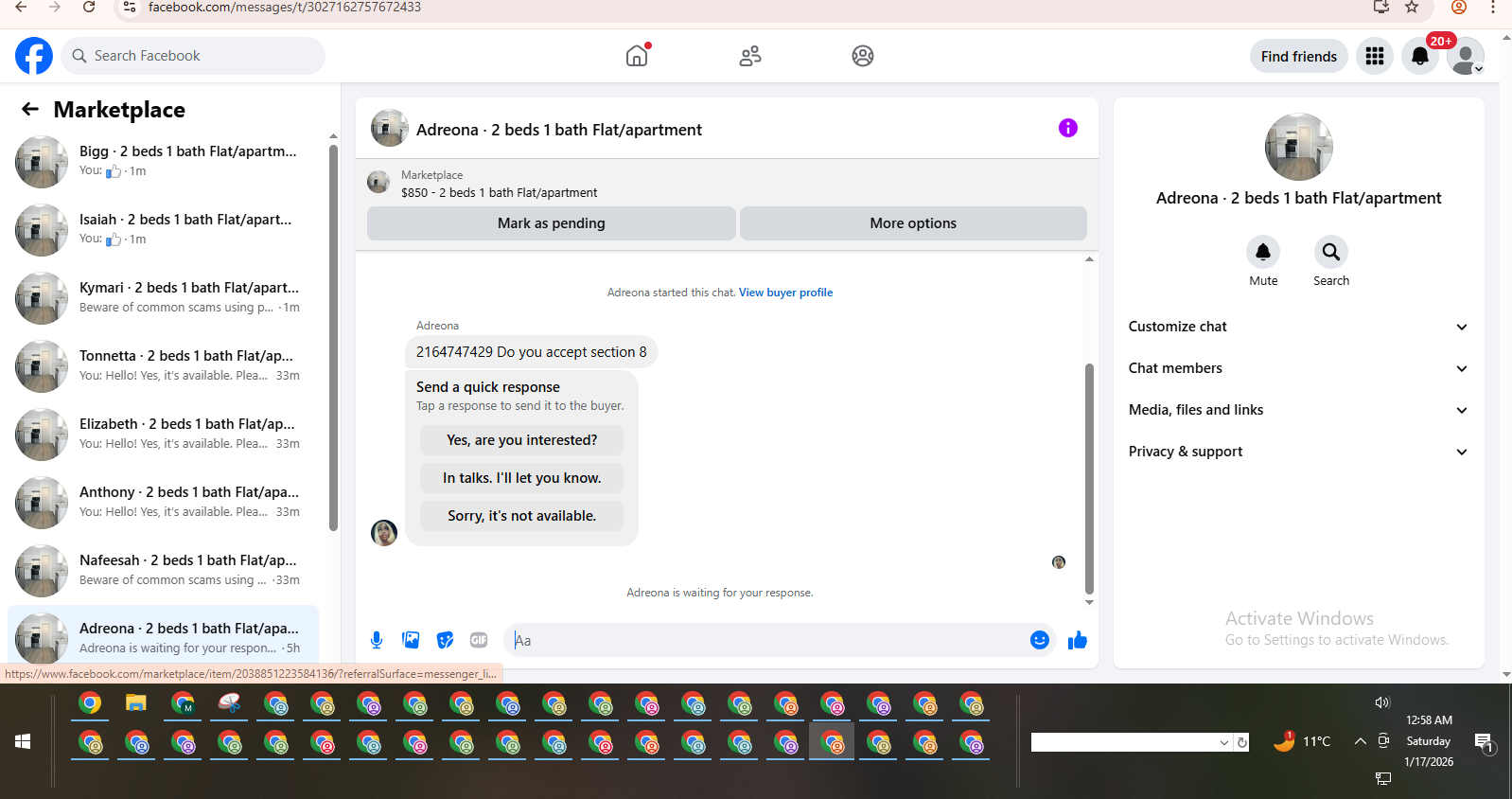Open the Facebook logo home link
1512x799 pixels.
[x=34, y=56]
